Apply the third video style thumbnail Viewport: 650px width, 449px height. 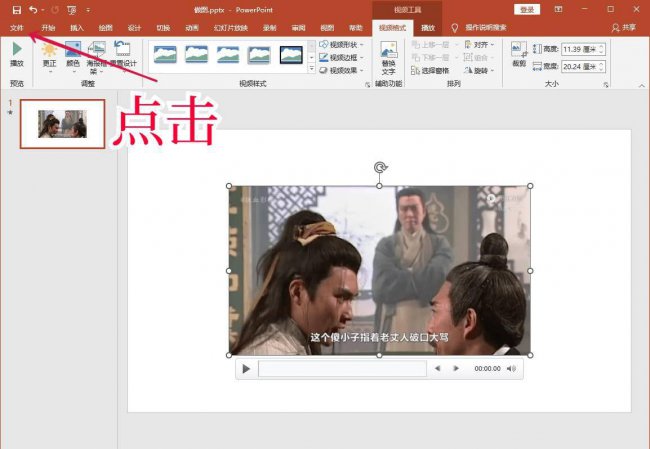pos(228,55)
